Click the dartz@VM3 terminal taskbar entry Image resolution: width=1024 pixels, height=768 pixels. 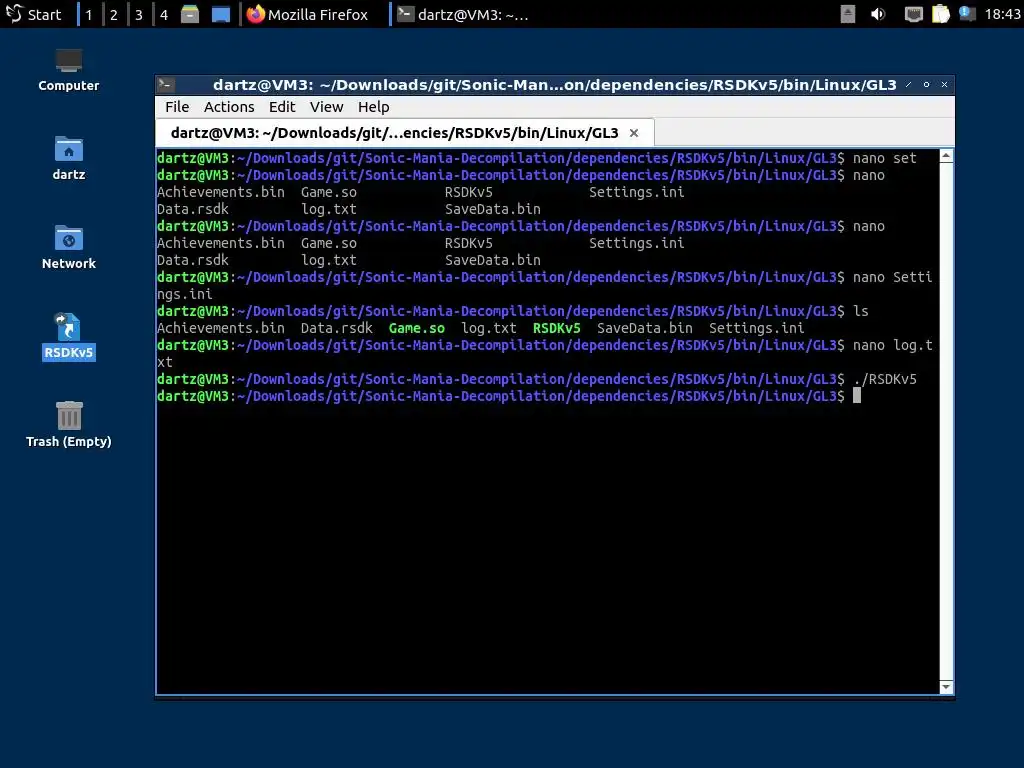coord(463,14)
